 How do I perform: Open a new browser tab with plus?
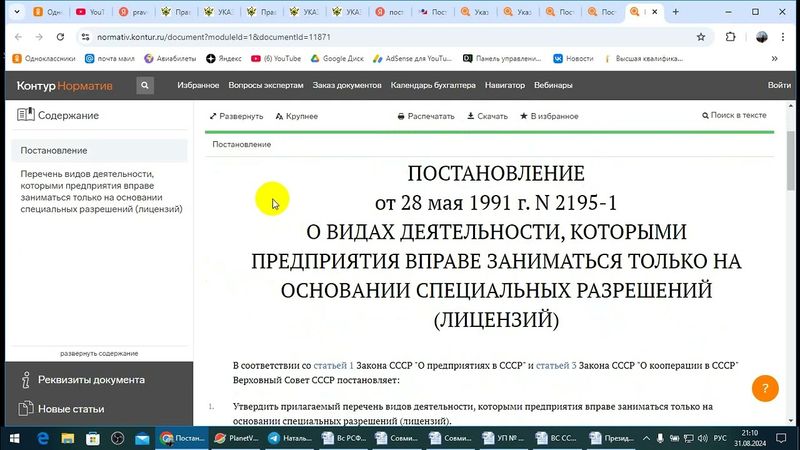coord(676,12)
